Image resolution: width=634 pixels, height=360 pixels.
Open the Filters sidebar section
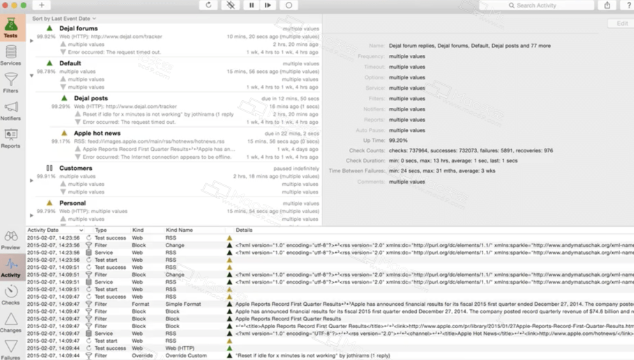click(11, 83)
